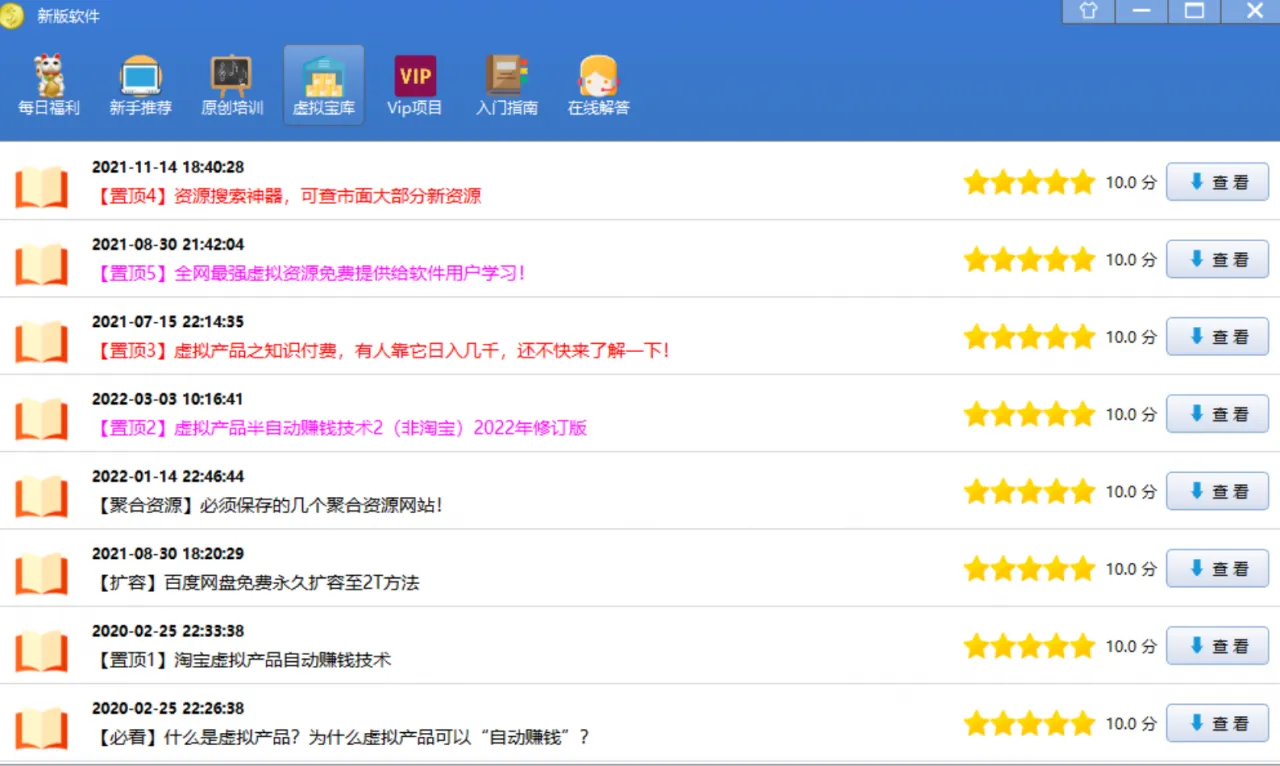Click the book icon beside 必看 entry

[x=41, y=728]
